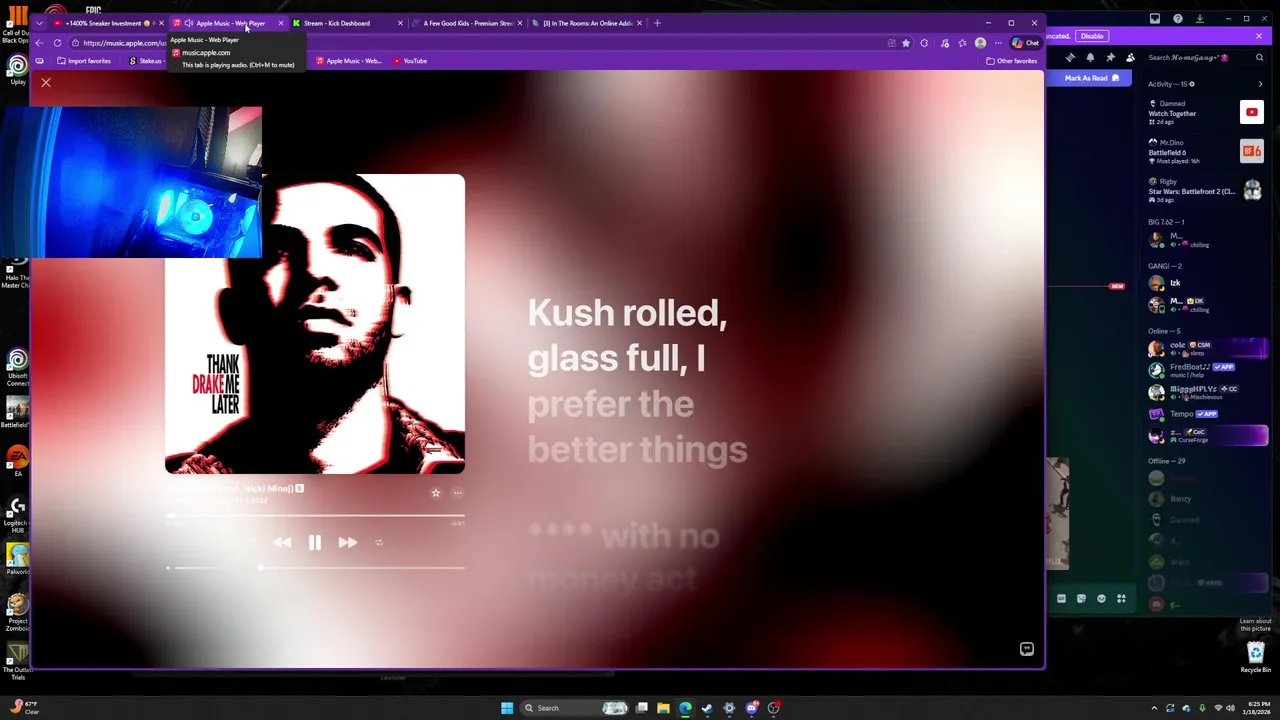This screenshot has width=1280, height=720.
Task: Switch to the Sneaker Investment tab
Action: pos(108,23)
